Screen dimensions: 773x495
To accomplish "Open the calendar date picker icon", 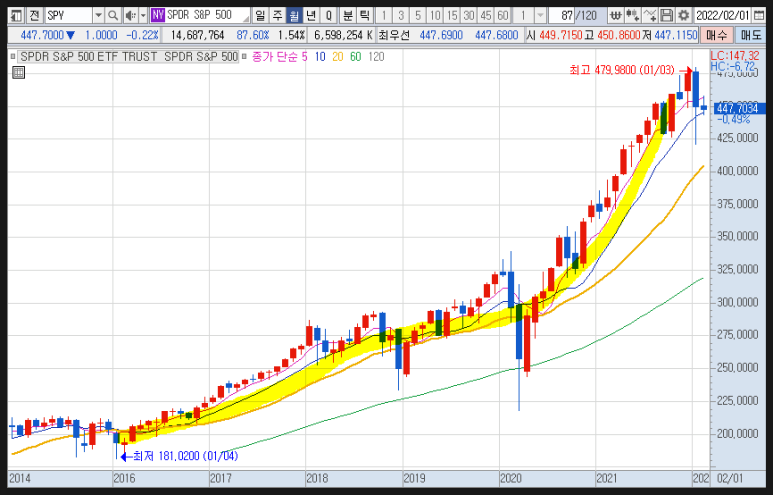I will [x=758, y=16].
